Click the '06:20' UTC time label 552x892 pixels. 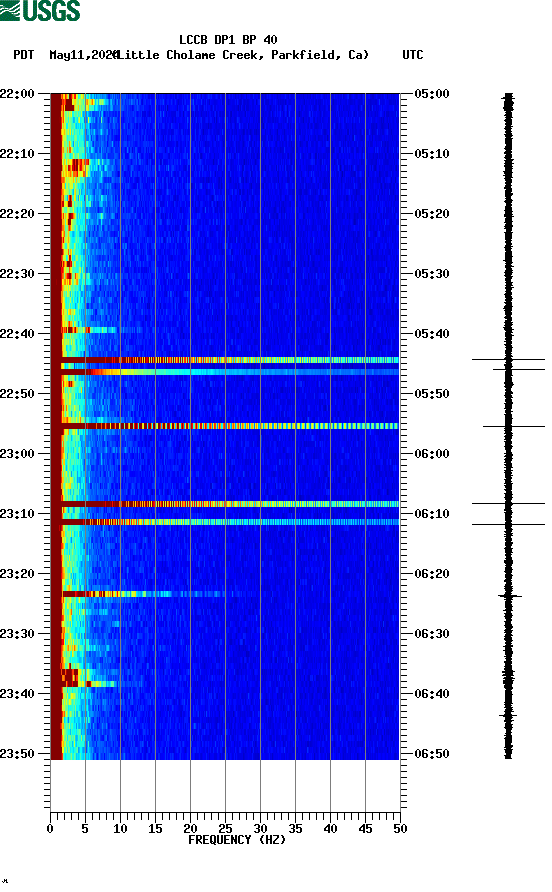[x=432, y=574]
